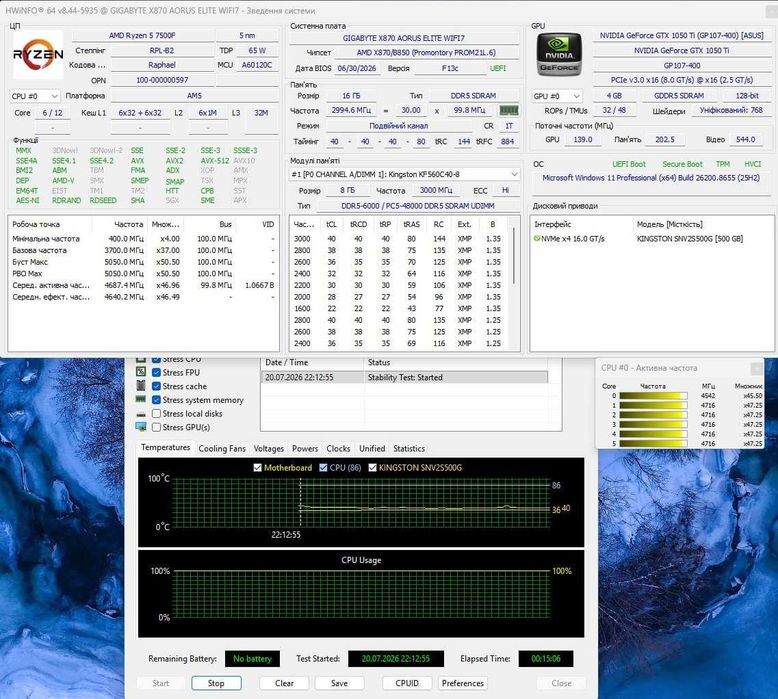The width and height of the screenshot is (778, 699).
Task: Toggle the CPU (86) temperature graph checkbox
Action: (x=324, y=467)
